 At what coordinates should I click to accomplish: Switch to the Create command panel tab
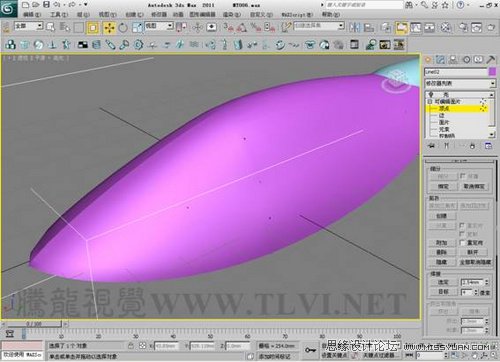[x=428, y=60]
